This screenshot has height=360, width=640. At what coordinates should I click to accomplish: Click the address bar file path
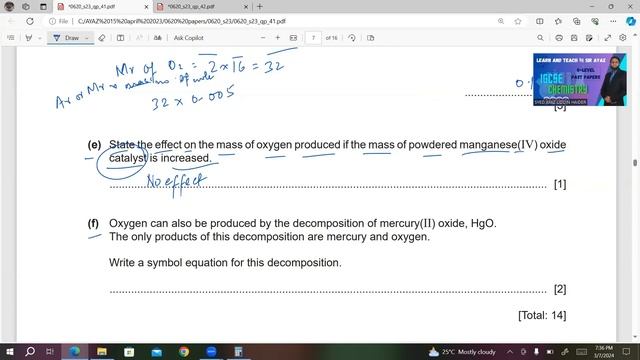tap(182, 21)
